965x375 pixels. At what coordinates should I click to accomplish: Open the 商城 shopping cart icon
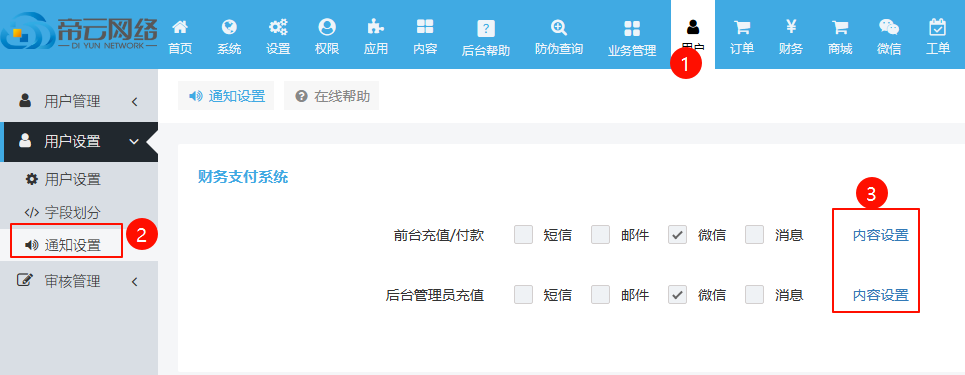840,26
